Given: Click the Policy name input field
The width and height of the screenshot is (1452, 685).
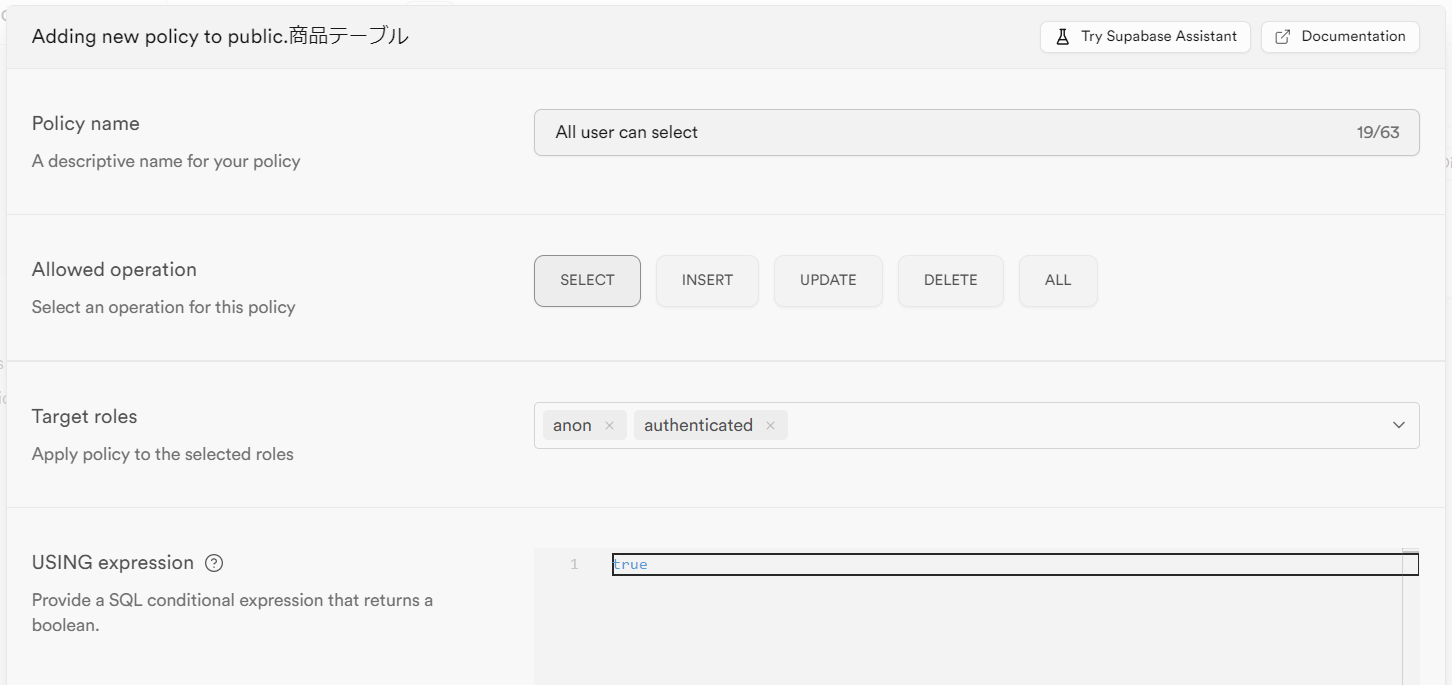Looking at the screenshot, I should tap(940, 133).
